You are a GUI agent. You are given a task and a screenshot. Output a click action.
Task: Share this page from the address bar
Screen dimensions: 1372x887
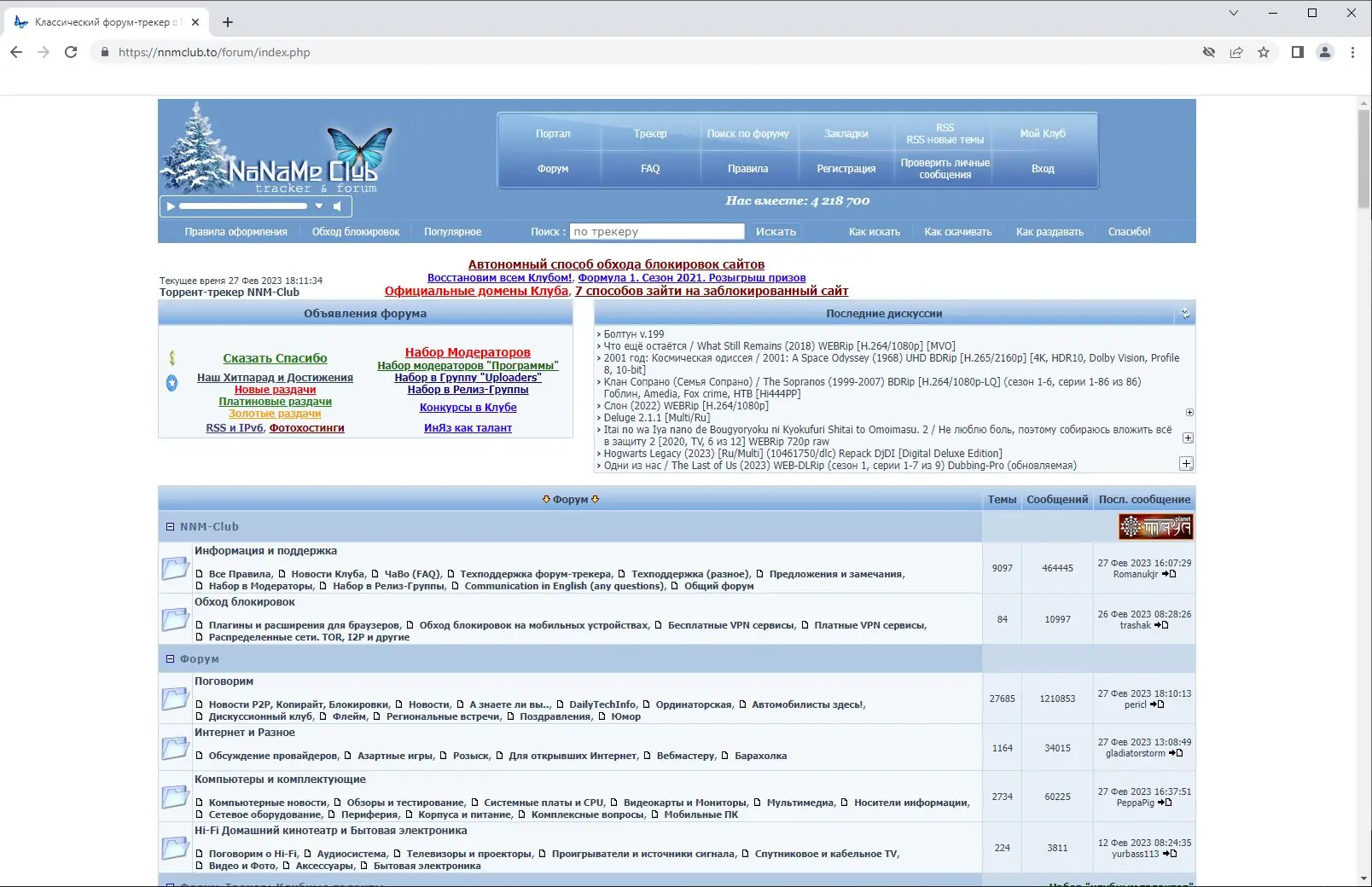point(1236,52)
